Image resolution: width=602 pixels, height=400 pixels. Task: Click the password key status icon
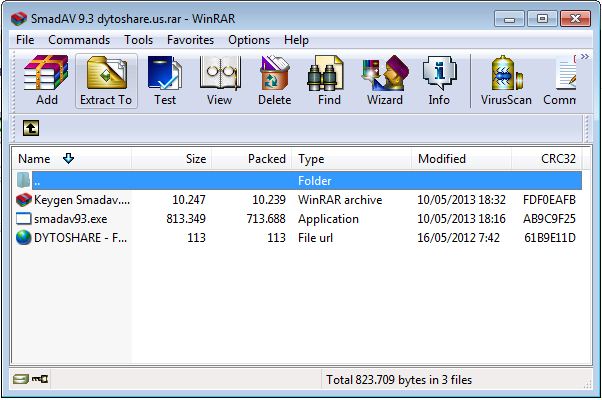click(40, 379)
